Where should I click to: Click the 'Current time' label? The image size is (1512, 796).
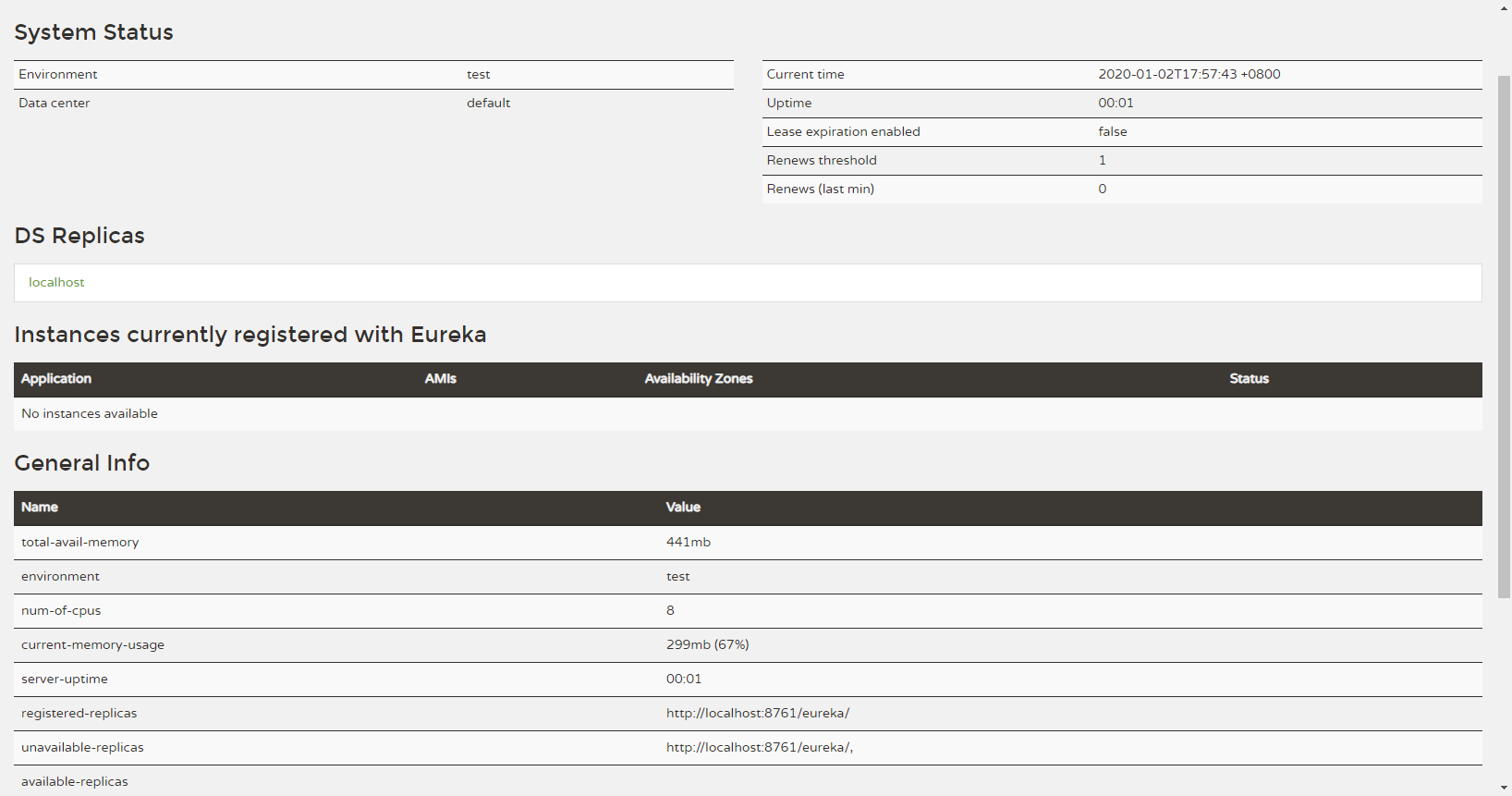806,74
